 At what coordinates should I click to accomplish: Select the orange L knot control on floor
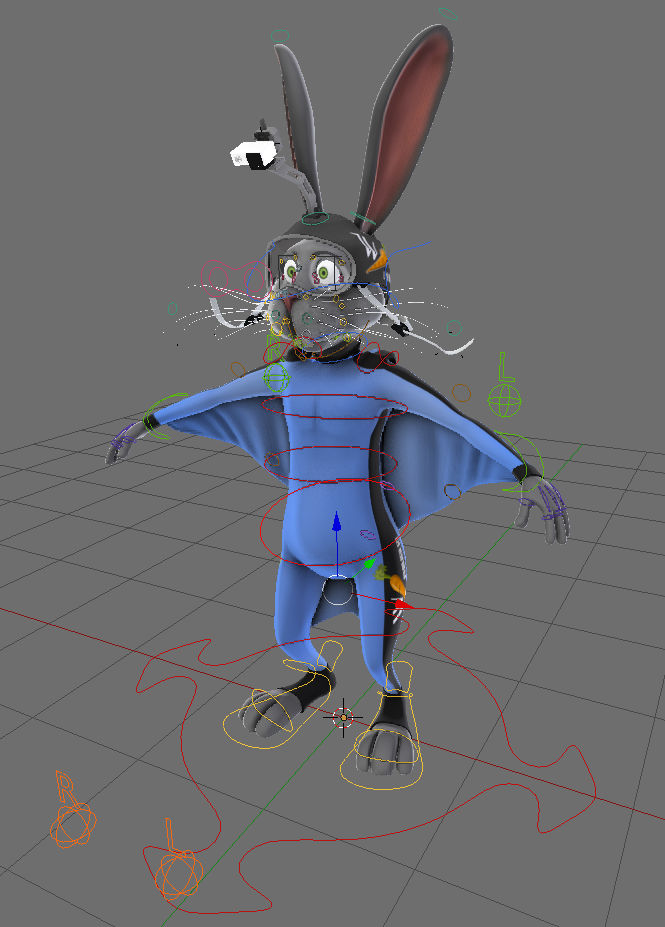(x=179, y=873)
